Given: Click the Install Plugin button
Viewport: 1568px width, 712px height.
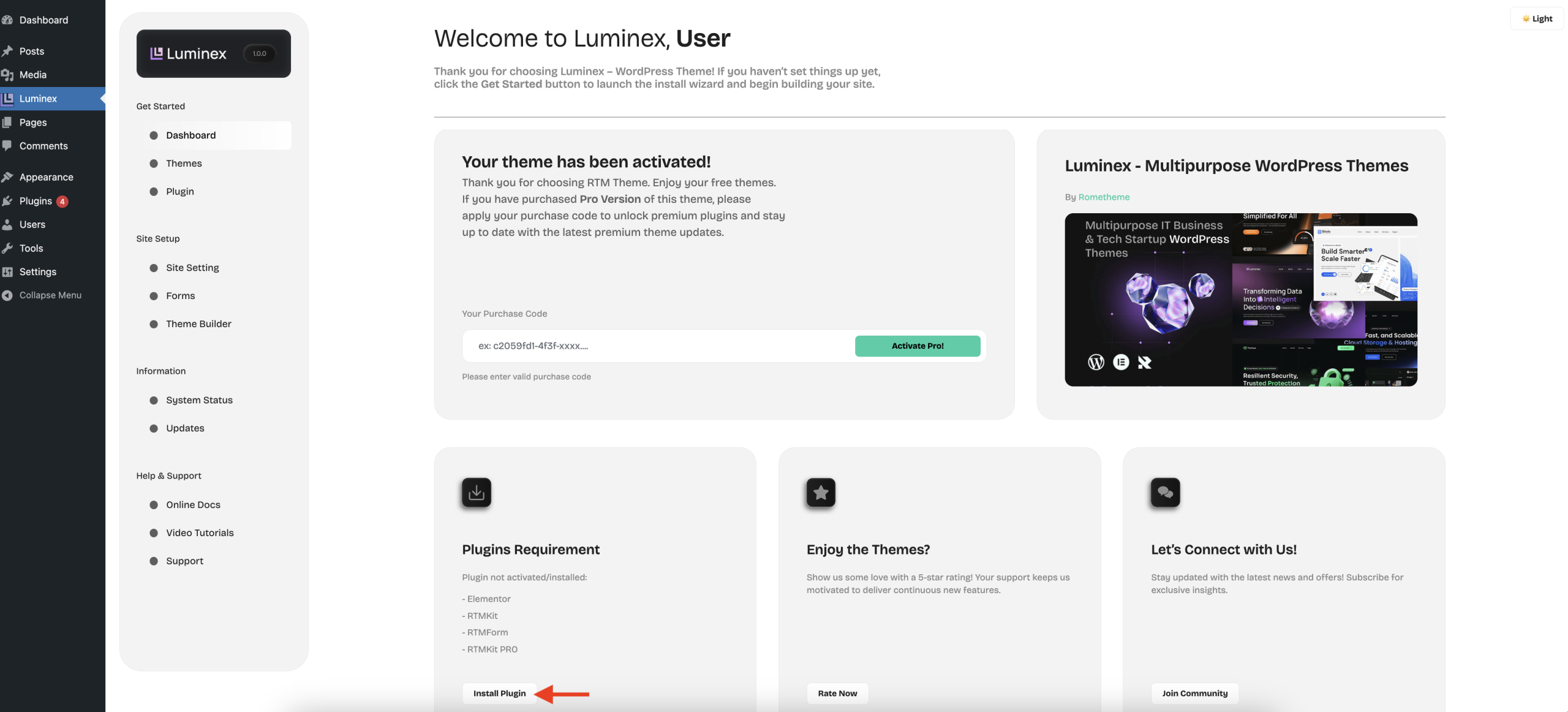Looking at the screenshot, I should (x=499, y=693).
